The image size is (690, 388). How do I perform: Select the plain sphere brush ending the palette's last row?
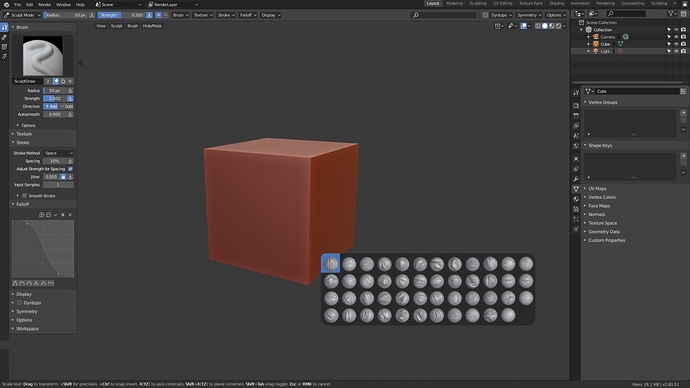coord(508,315)
